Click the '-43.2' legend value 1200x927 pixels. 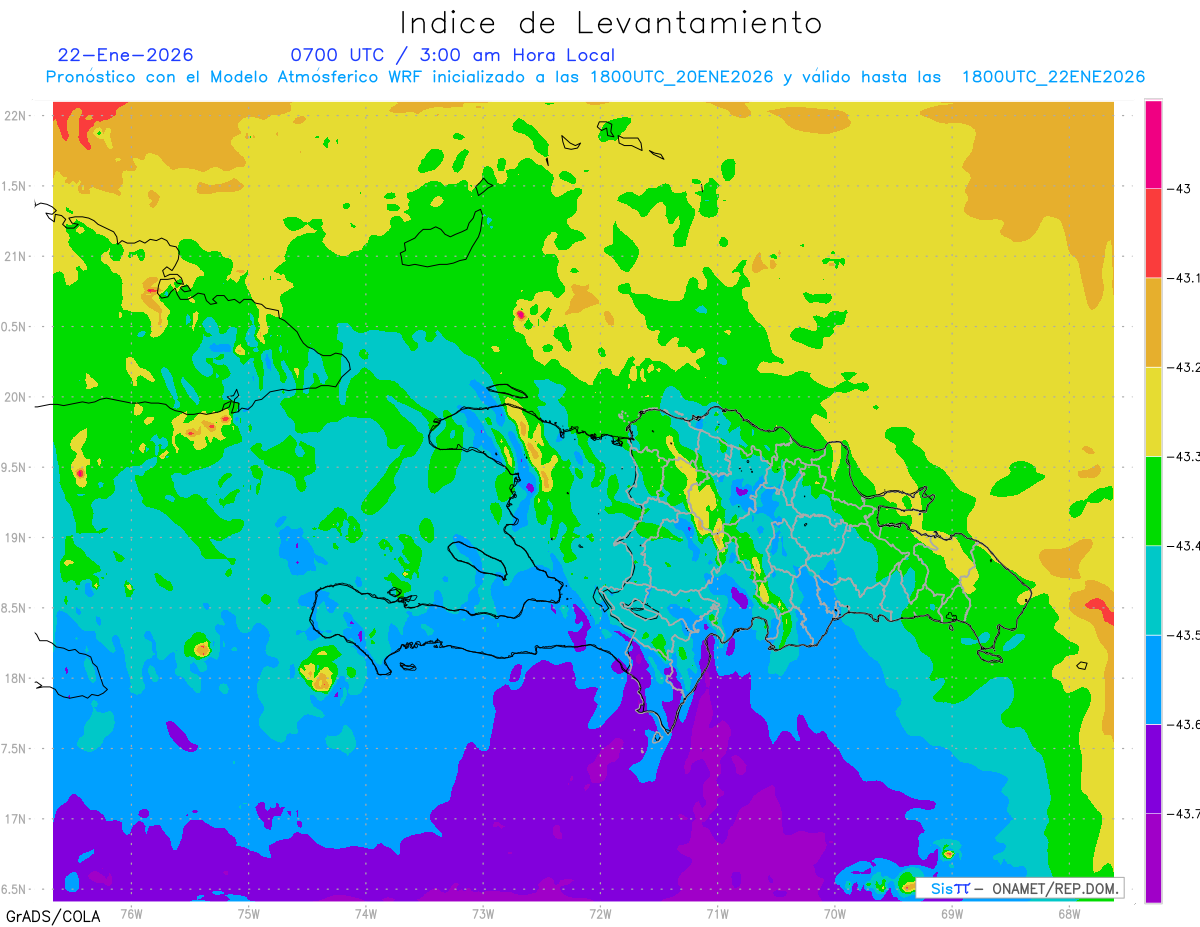[x=1183, y=367]
